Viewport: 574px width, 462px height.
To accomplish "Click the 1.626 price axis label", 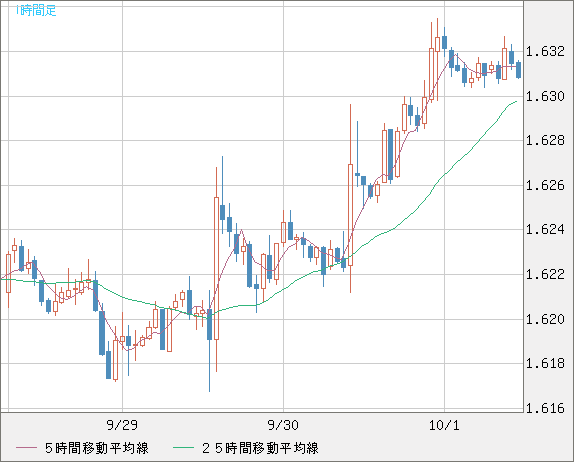I will click(545, 186).
